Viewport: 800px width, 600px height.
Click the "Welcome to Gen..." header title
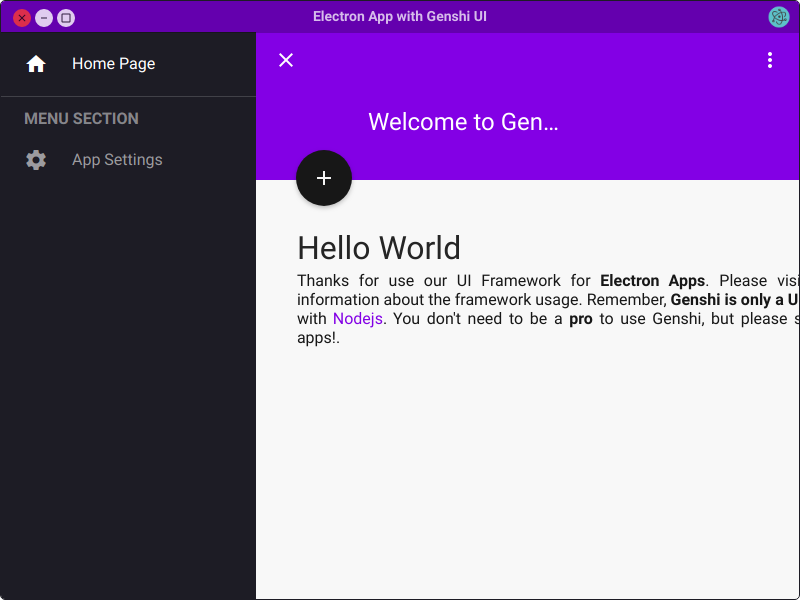click(x=463, y=122)
